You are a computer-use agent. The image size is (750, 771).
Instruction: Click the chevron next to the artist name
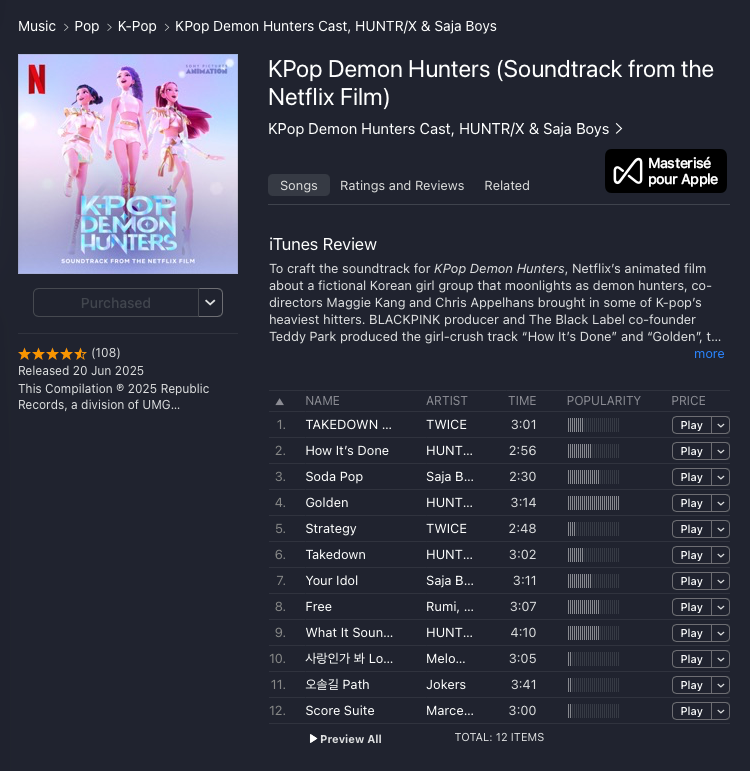pos(619,129)
